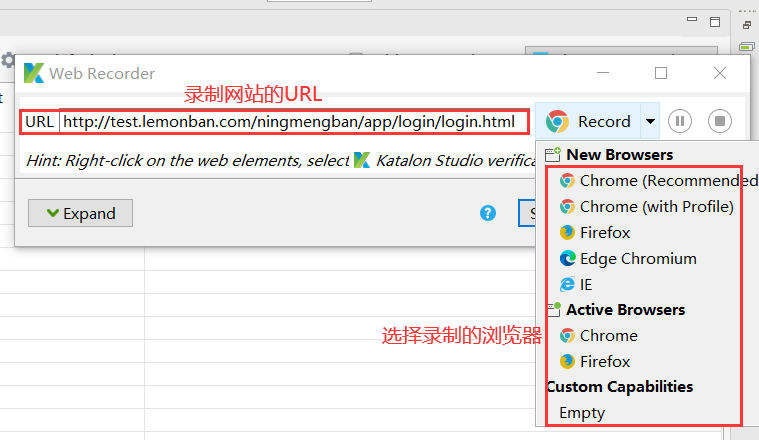This screenshot has height=440, width=759.
Task: Click the Katalon icon in the hint text
Action: 362,160
